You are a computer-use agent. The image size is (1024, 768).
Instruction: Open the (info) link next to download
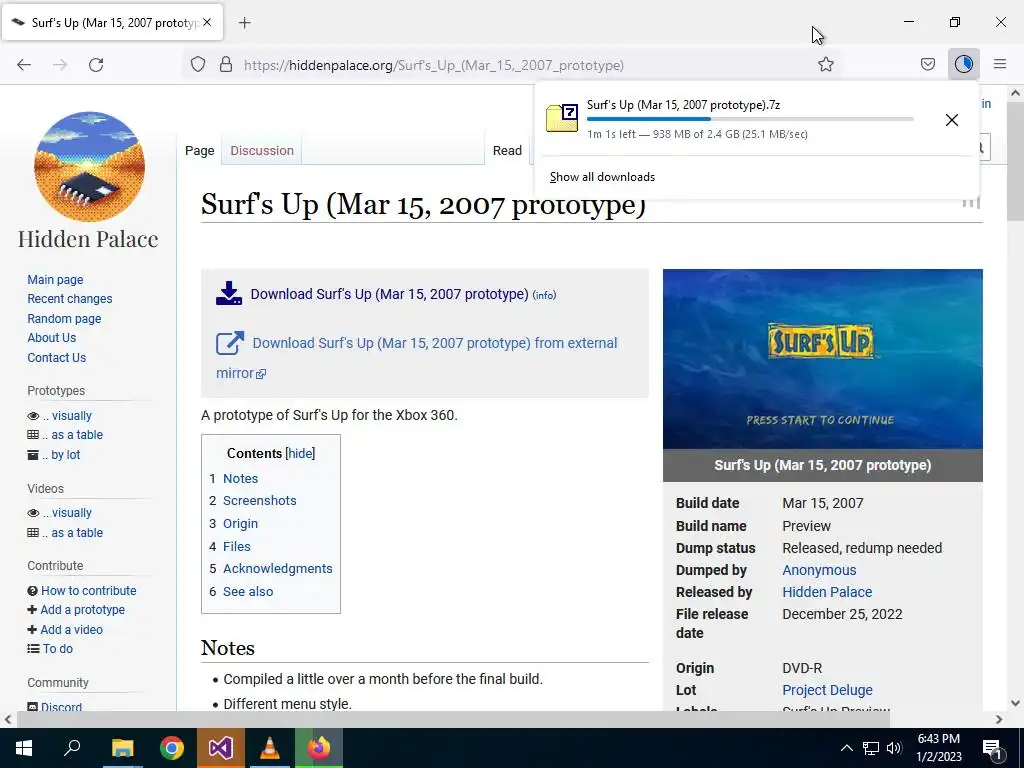coord(544,295)
